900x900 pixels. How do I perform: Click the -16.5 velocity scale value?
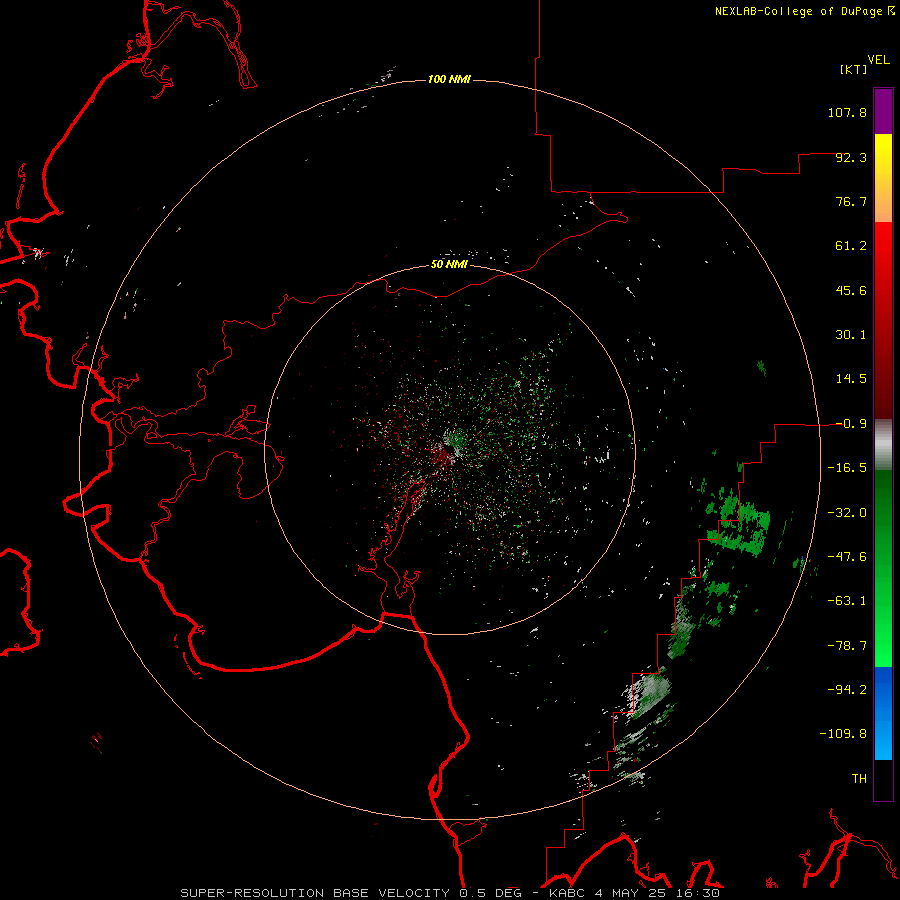847,468
